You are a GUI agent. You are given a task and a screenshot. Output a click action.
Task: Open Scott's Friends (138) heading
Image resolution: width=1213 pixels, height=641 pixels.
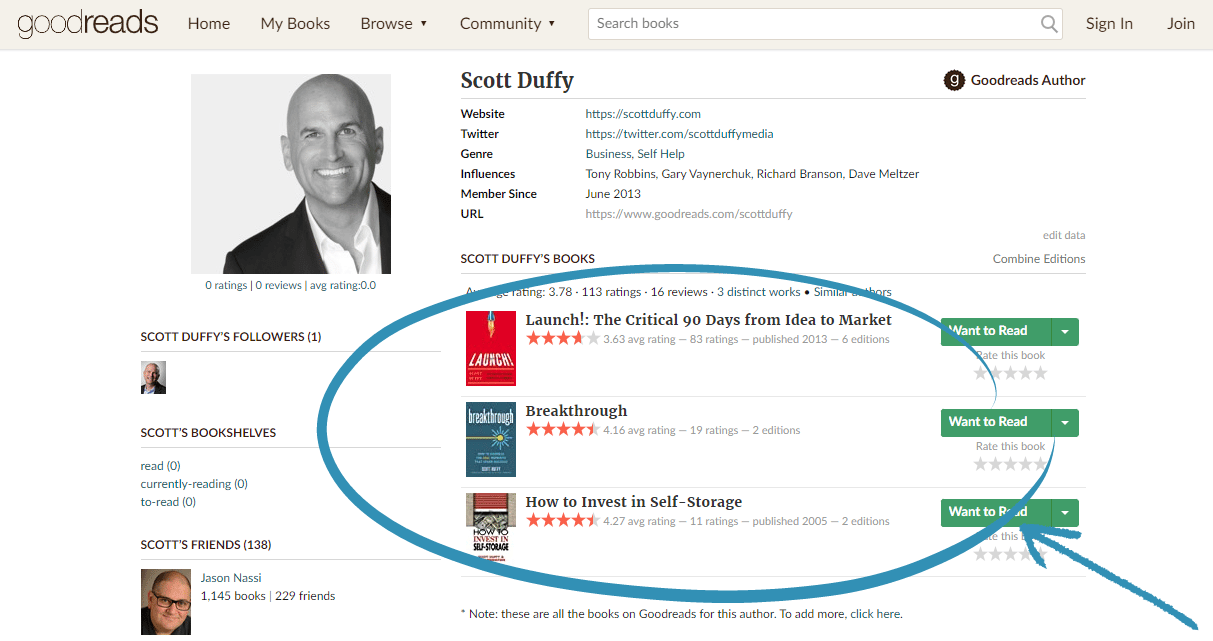click(206, 545)
